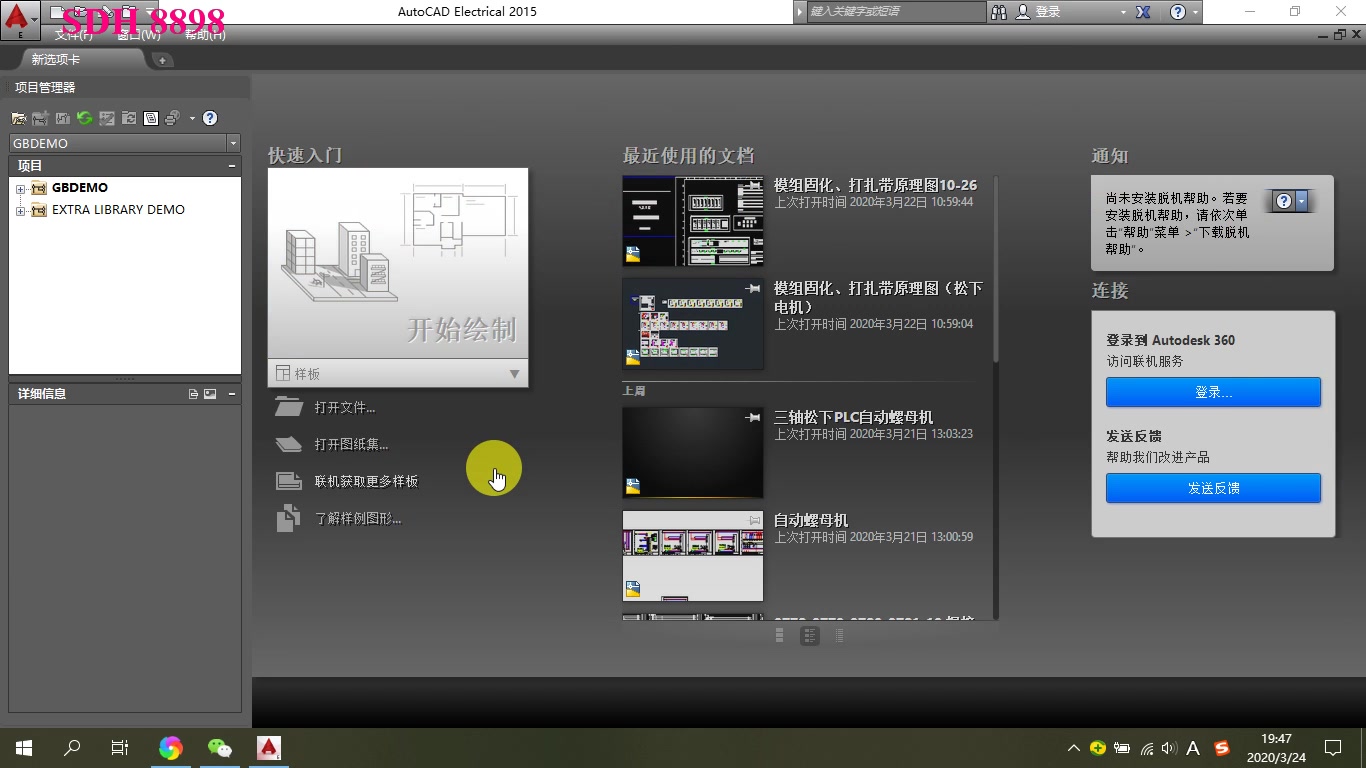The height and width of the screenshot is (768, 1366).
Task: Click the Autodesk Exchange X icon
Action: 1143,12
